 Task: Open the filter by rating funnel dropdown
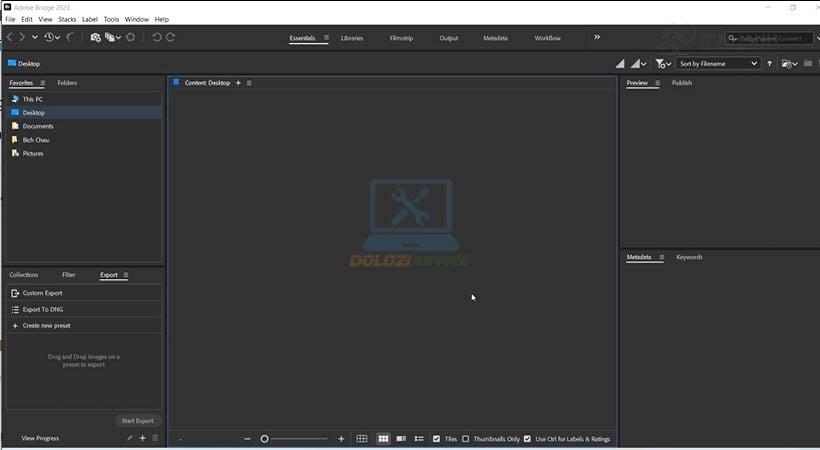tap(663, 63)
